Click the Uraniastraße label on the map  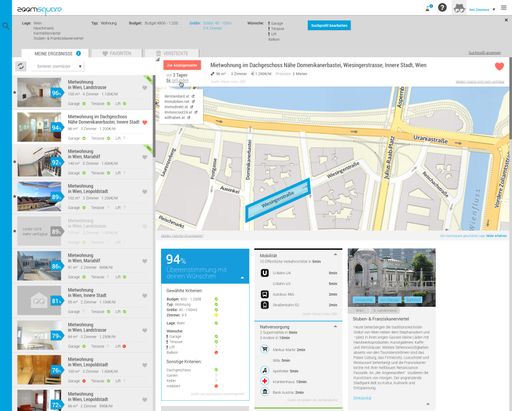click(x=430, y=139)
